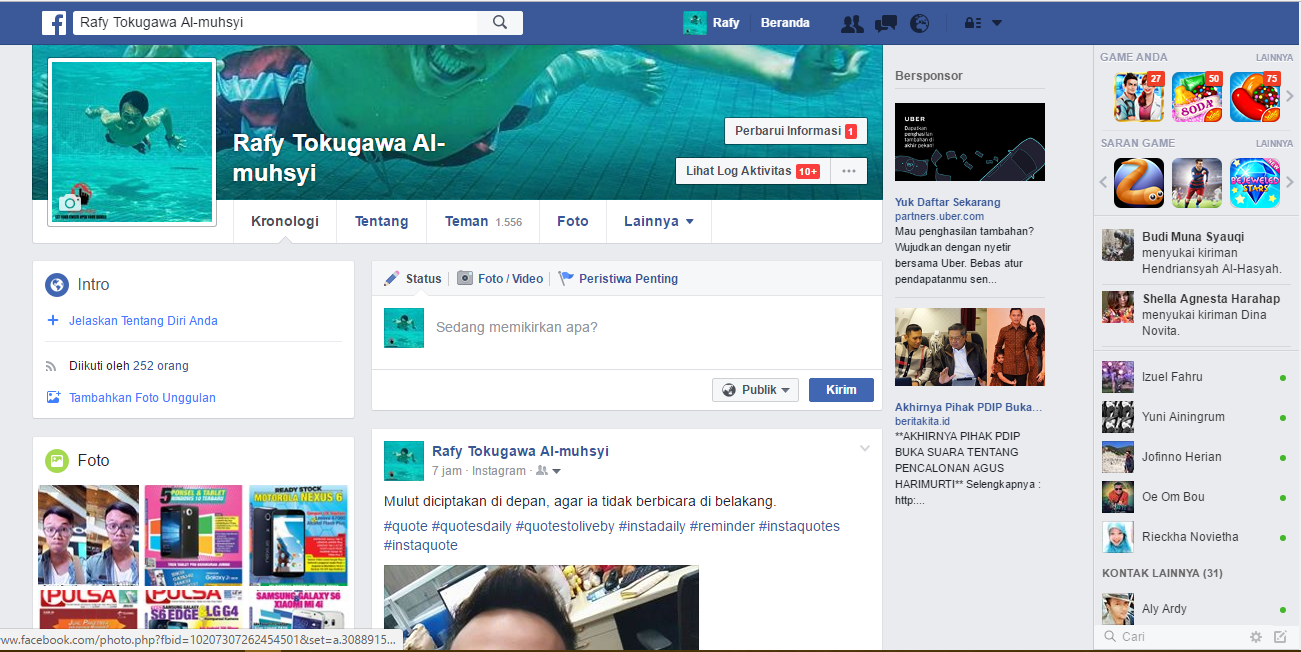Select Peristiwa Penting composer option
This screenshot has width=1301, height=652.
tap(618, 279)
